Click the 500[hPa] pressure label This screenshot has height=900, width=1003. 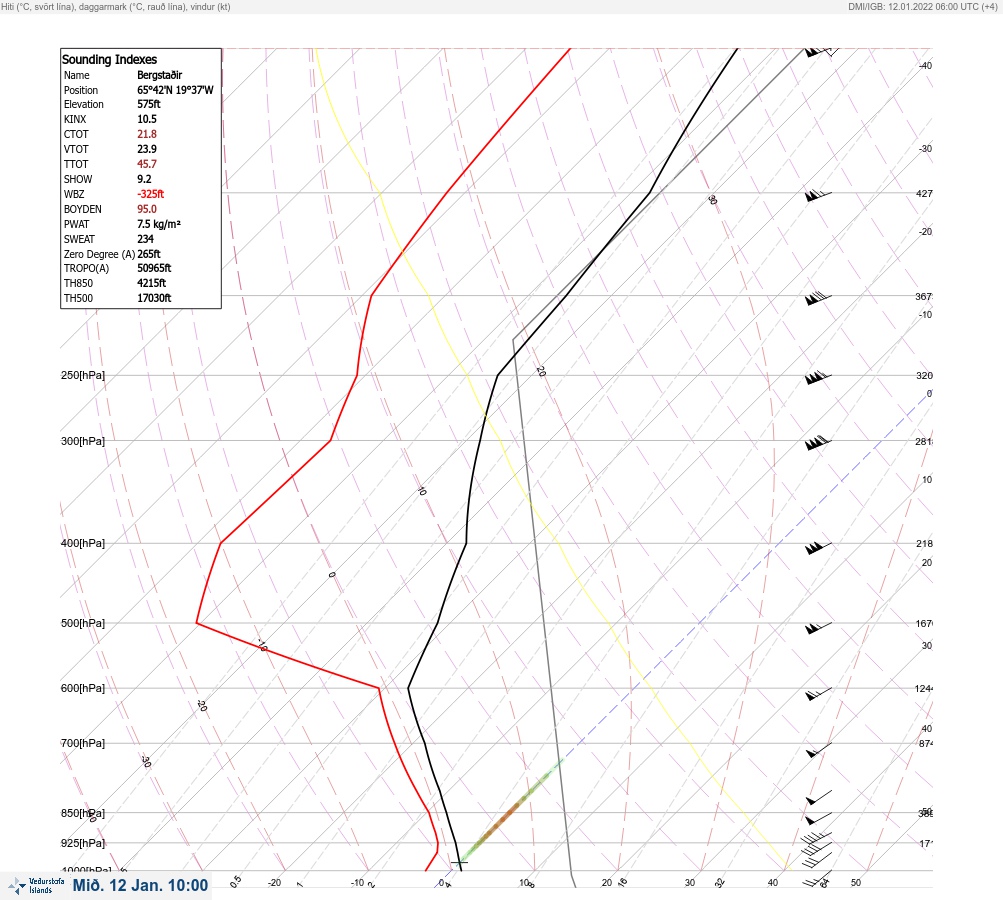(x=83, y=623)
